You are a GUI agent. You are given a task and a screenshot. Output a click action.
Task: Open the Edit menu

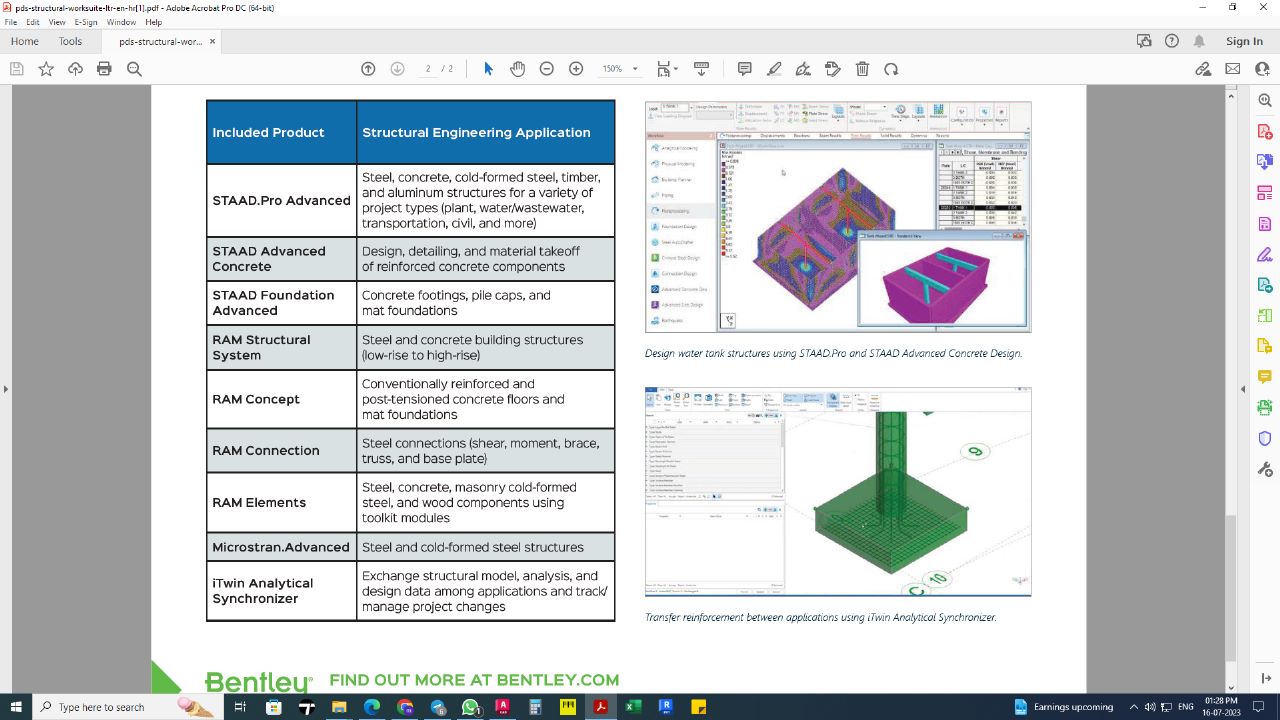[33, 22]
